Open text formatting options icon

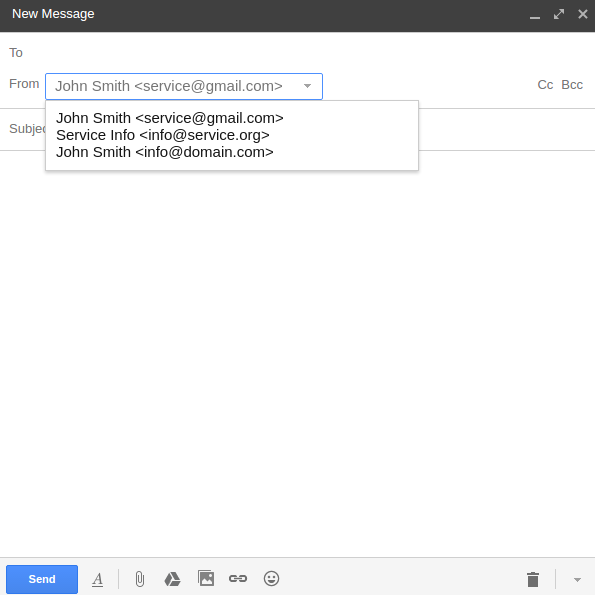[x=98, y=579]
